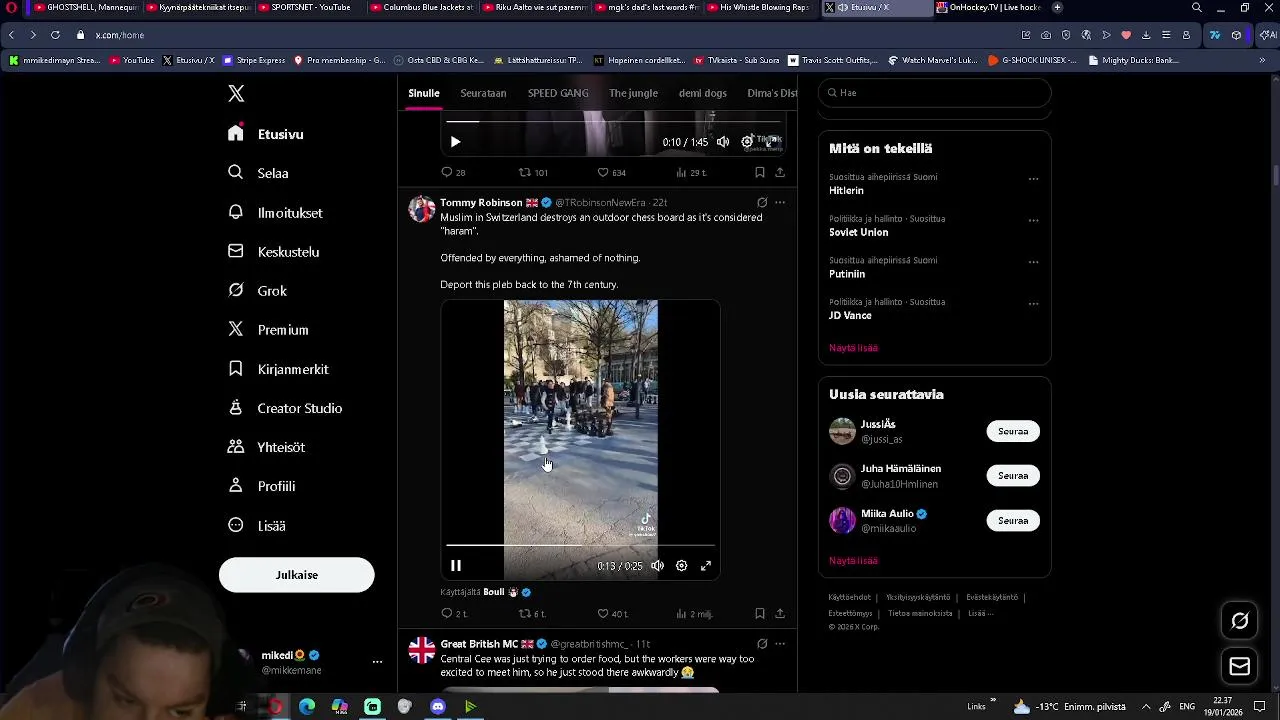Click the Hae search field

[935, 93]
